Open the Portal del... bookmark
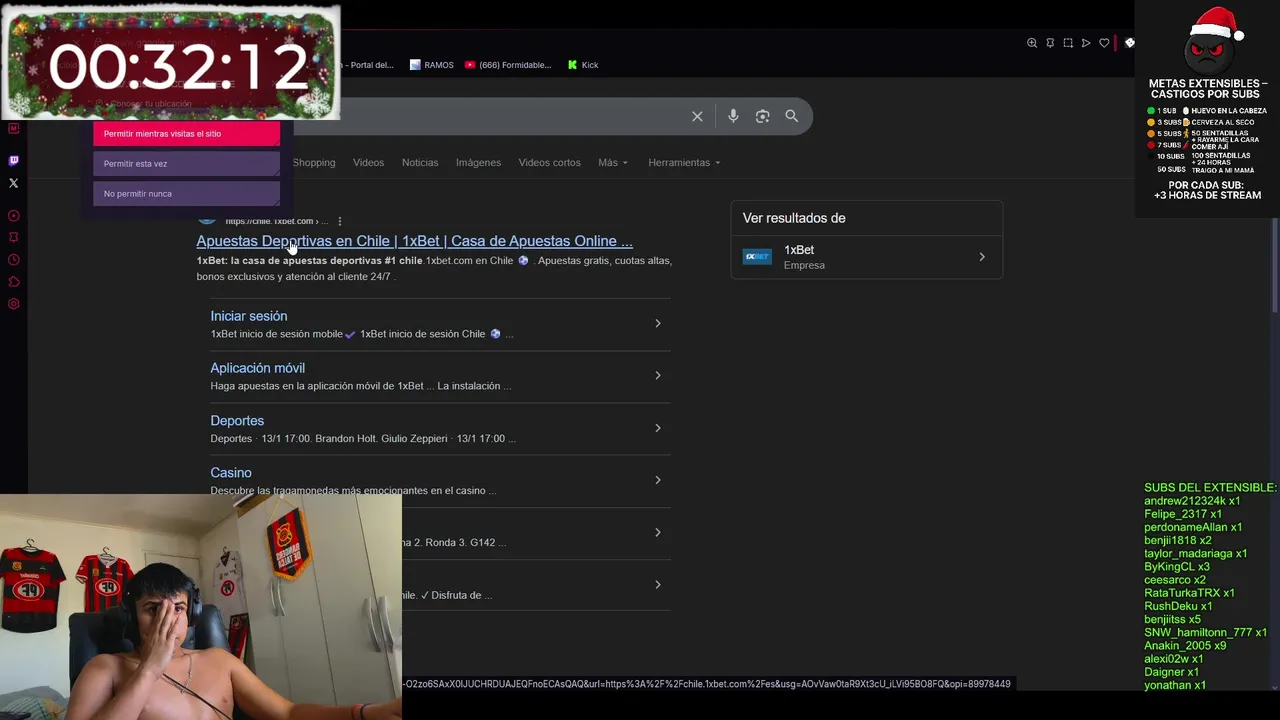Screen dimensions: 1280x720 pyautogui.click(x=368, y=65)
